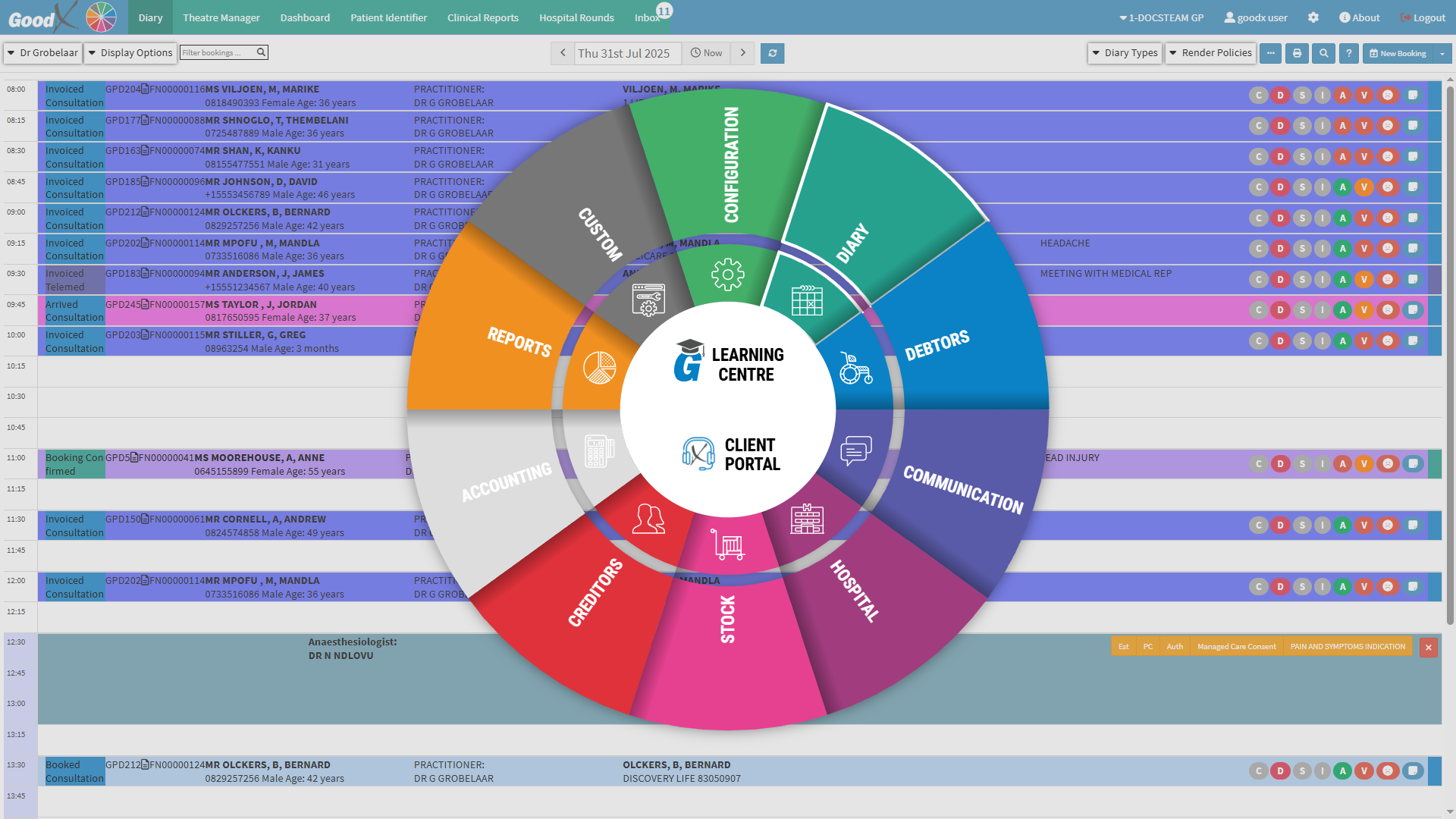Toggle the D badge on Cornell's booking
Viewport: 1456px width, 819px height.
point(1280,525)
